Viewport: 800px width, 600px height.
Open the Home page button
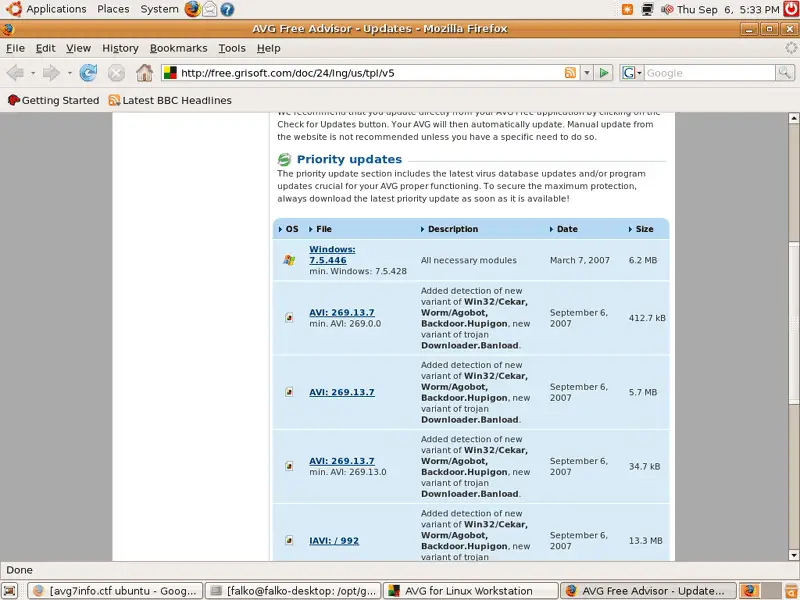pyautogui.click(x=144, y=73)
